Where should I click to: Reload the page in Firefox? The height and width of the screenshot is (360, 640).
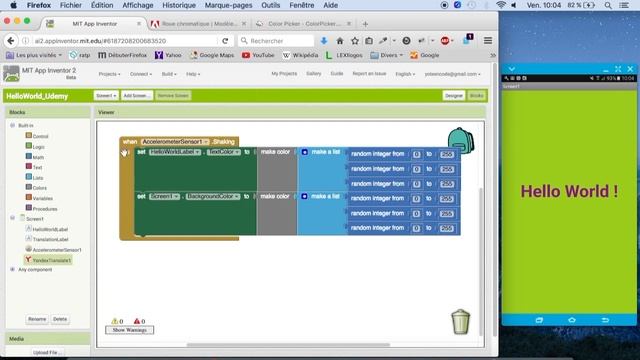click(225, 41)
